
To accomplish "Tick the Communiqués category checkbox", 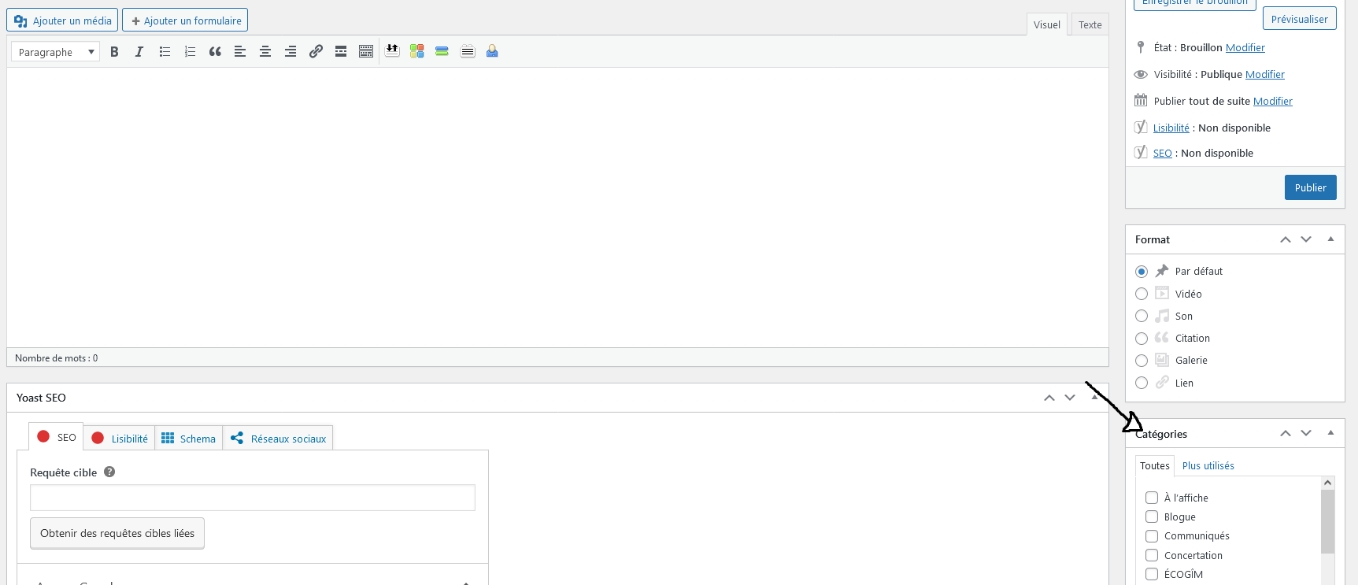I will tap(1151, 536).
